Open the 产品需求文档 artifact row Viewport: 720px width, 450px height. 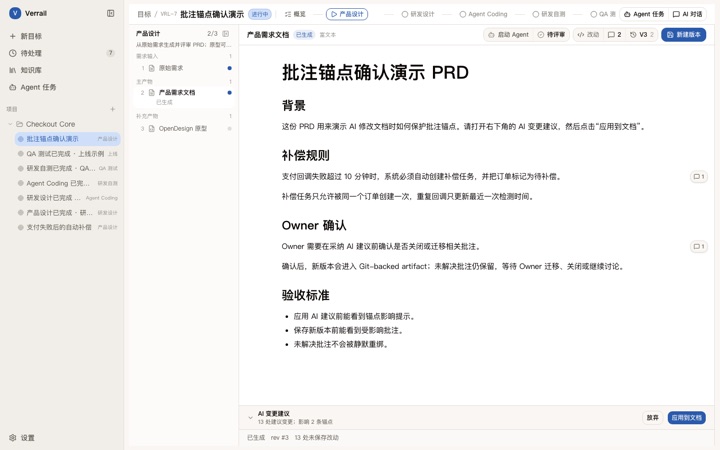click(184, 96)
